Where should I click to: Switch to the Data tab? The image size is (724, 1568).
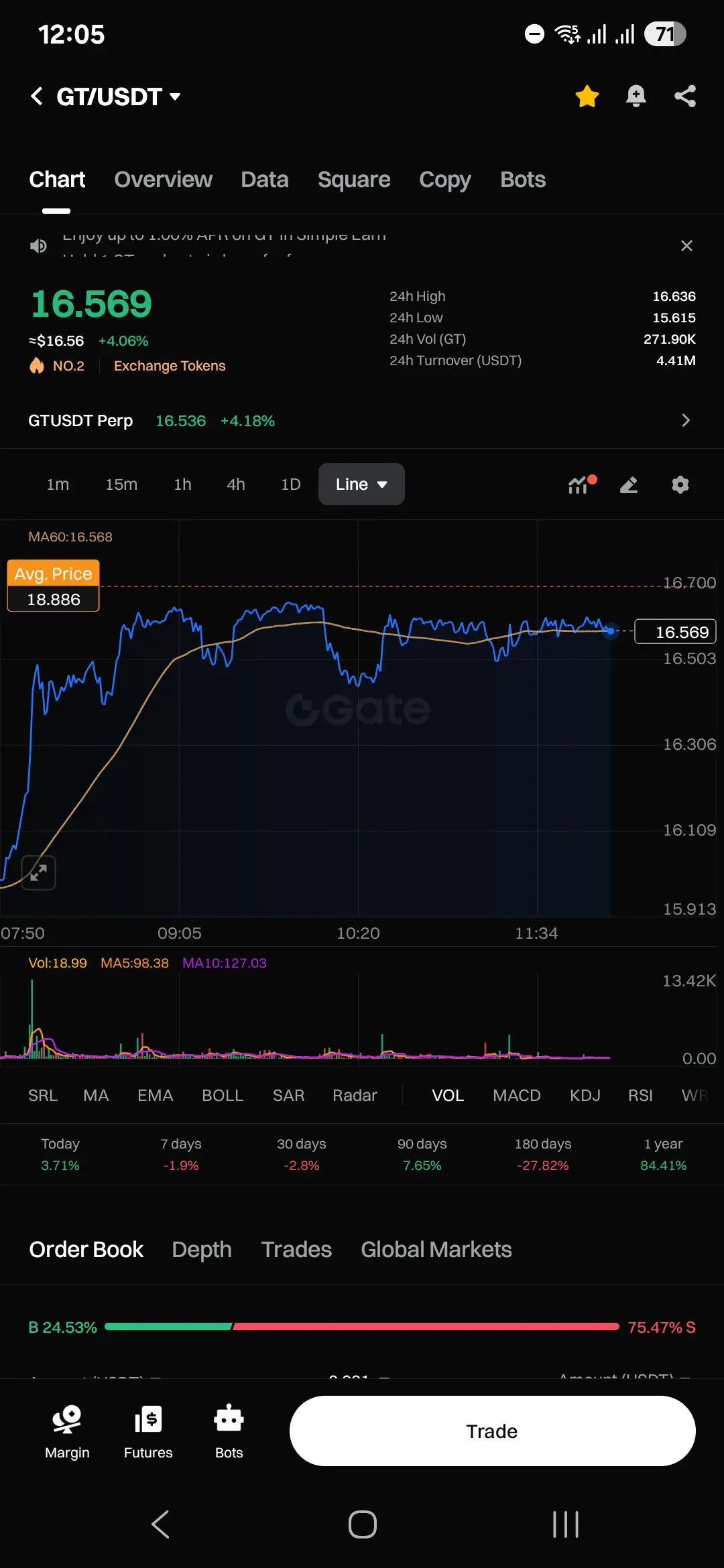(265, 180)
